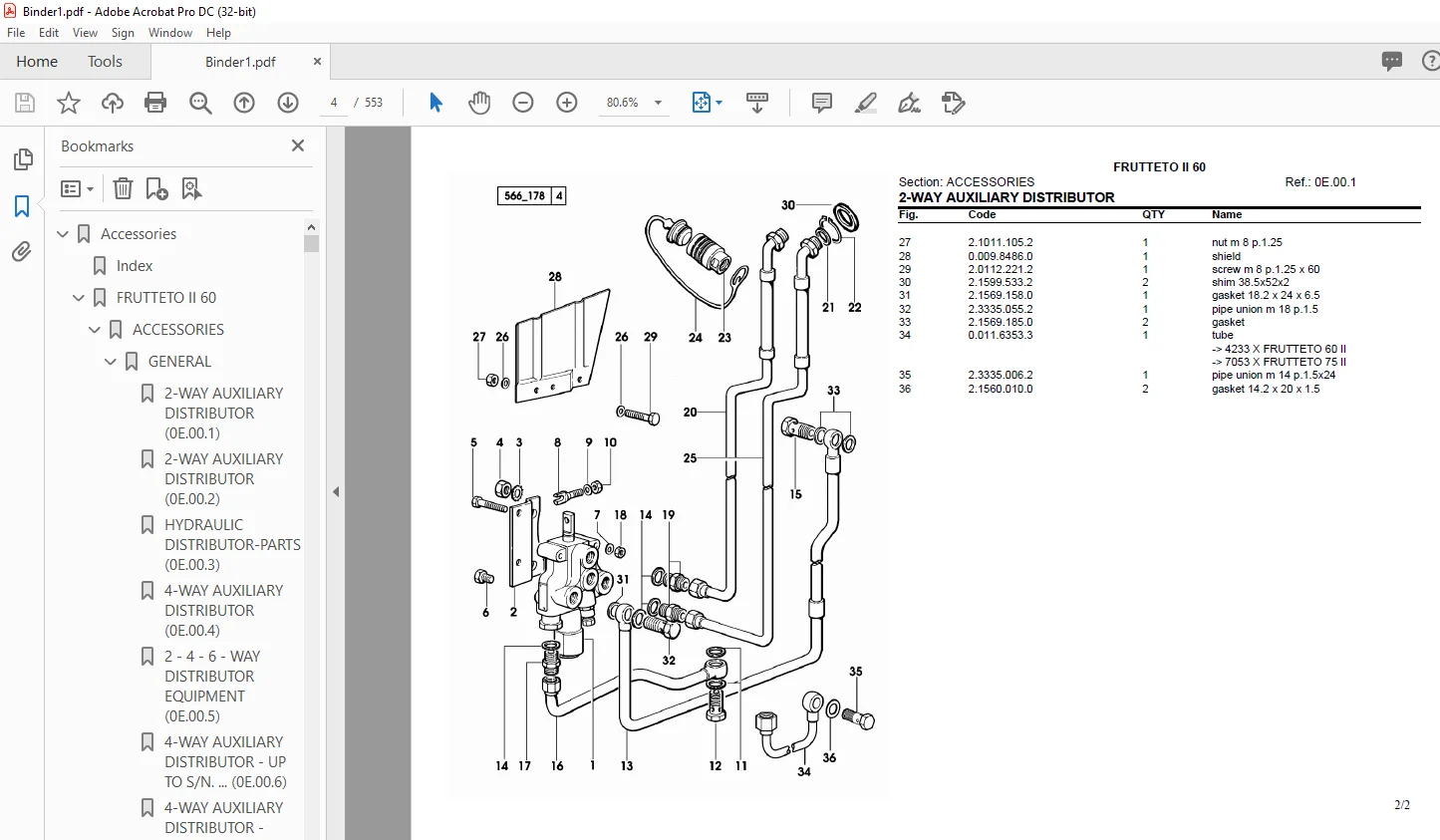Open 2-WAY AUXILIARY DISTRIBUTOR (0E.00.1) bookmark
1440x840 pixels.
tap(224, 414)
